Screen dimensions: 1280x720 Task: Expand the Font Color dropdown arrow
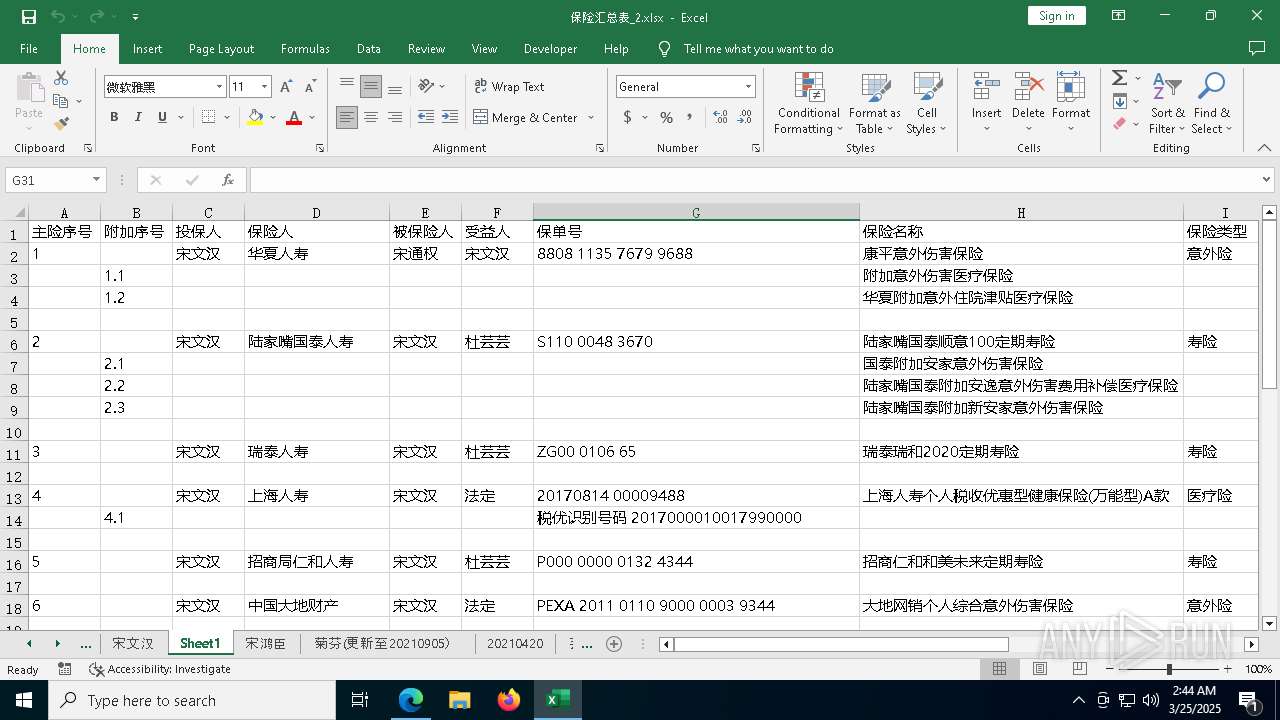[312, 117]
